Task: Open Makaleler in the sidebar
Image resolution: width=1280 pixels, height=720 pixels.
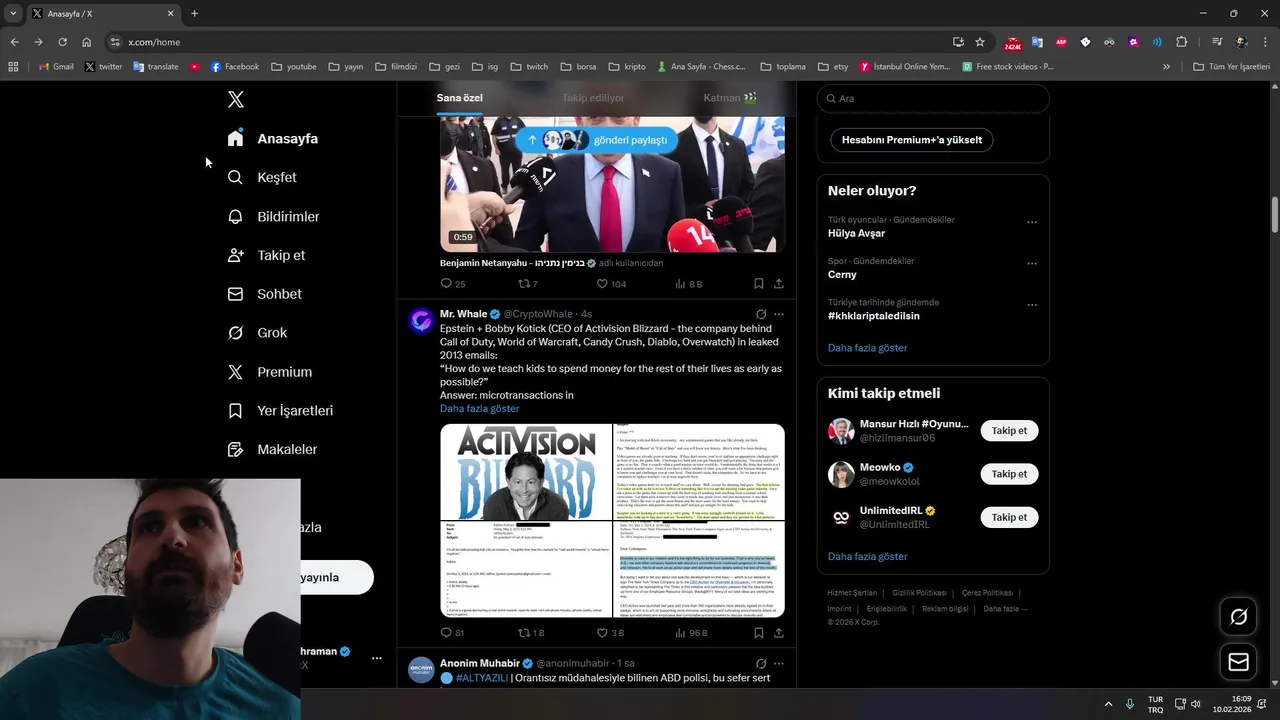Action: [x=272, y=450]
